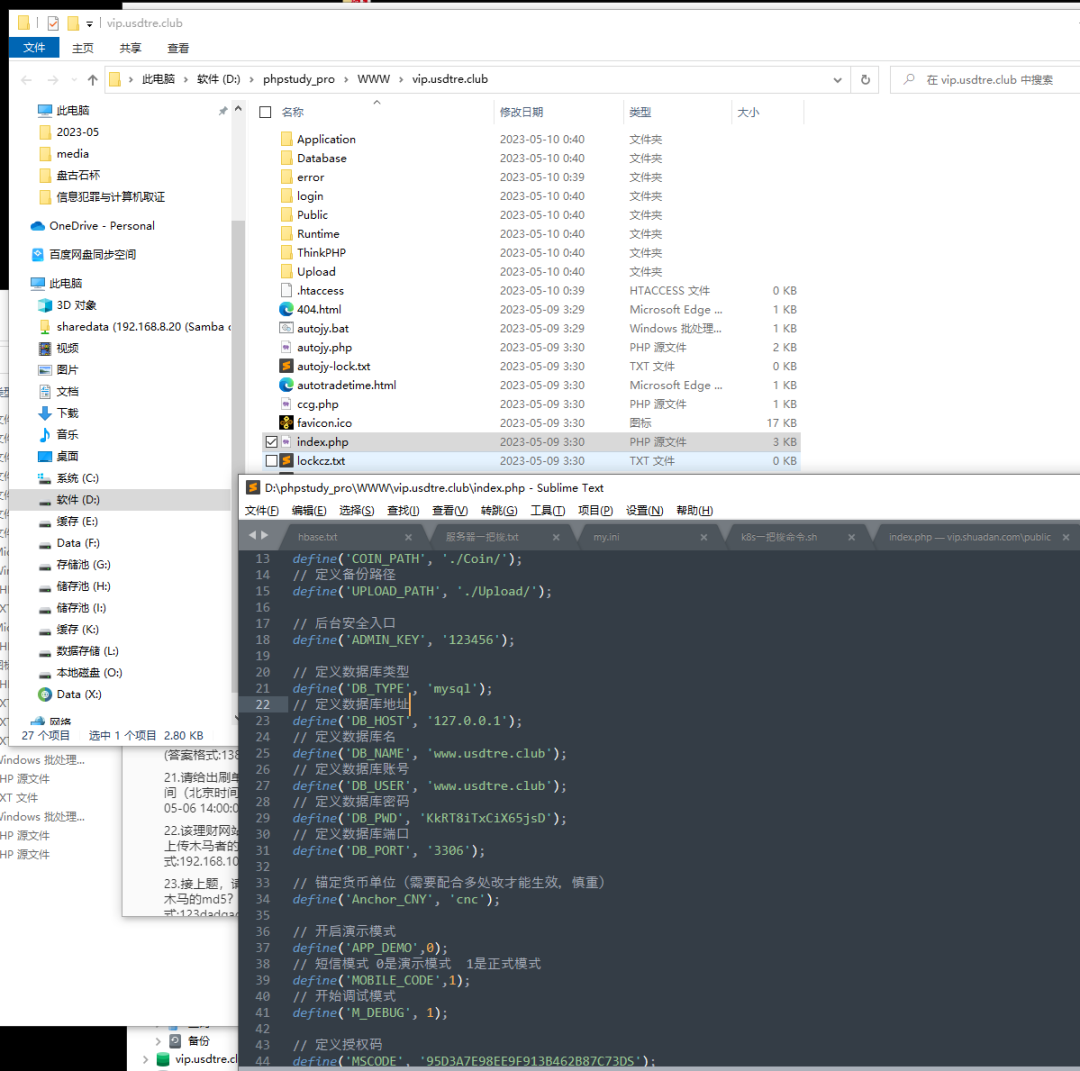Viewport: 1080px width, 1071px height.
Task: Toggle select-all checkbox in Explorer header
Action: tap(265, 112)
